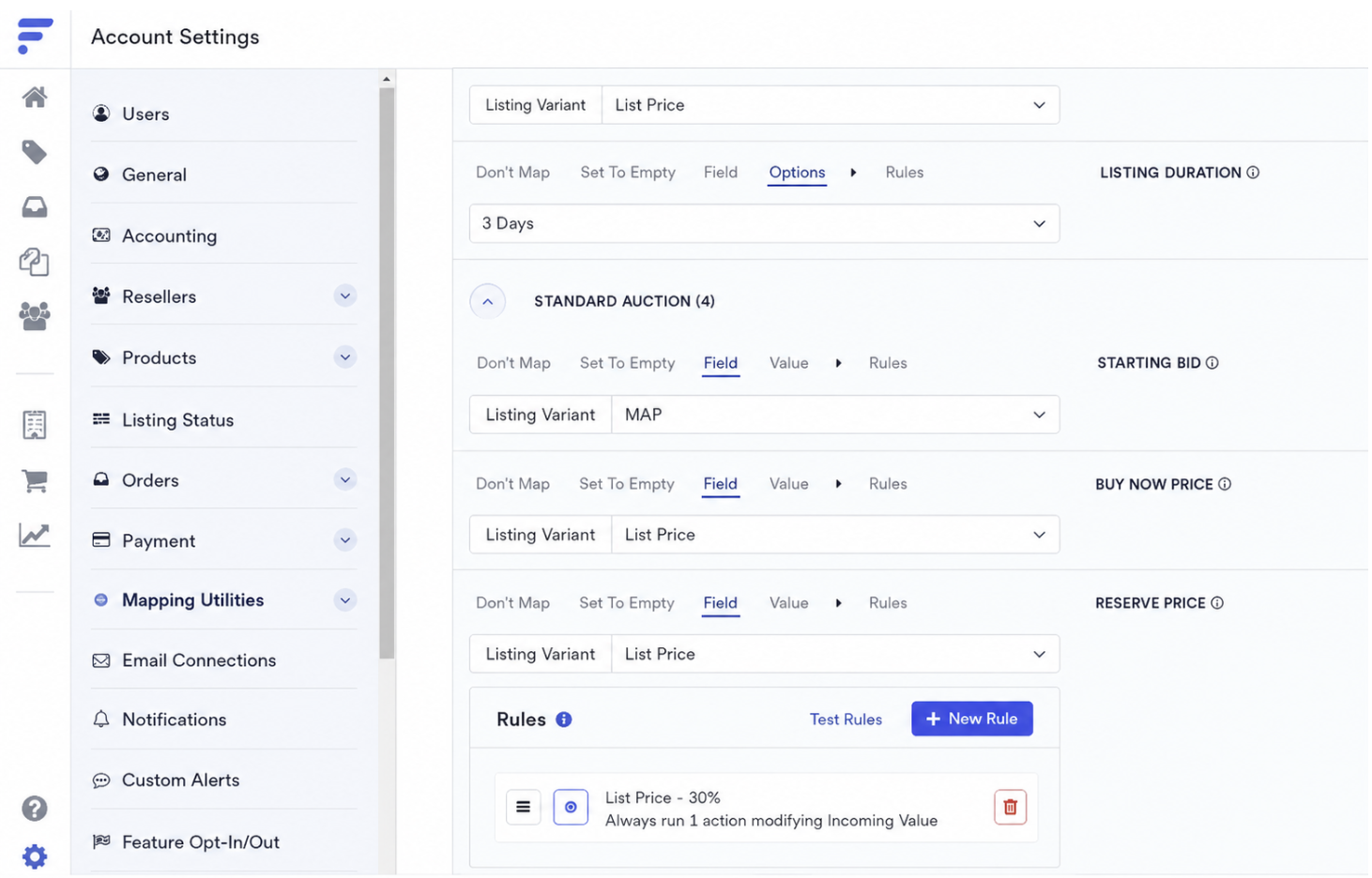Click the Products menu item
The height and width of the screenshot is (878, 1372).
point(160,357)
